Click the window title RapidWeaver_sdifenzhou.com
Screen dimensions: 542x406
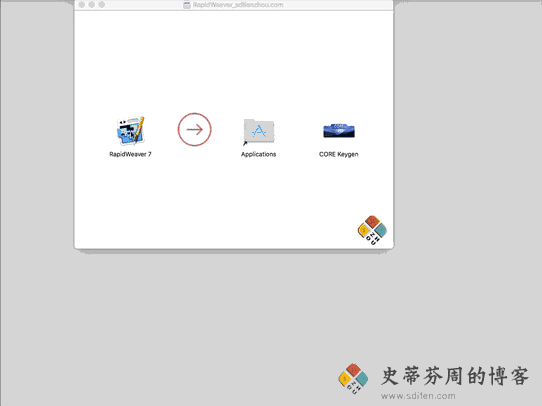click(x=238, y=5)
